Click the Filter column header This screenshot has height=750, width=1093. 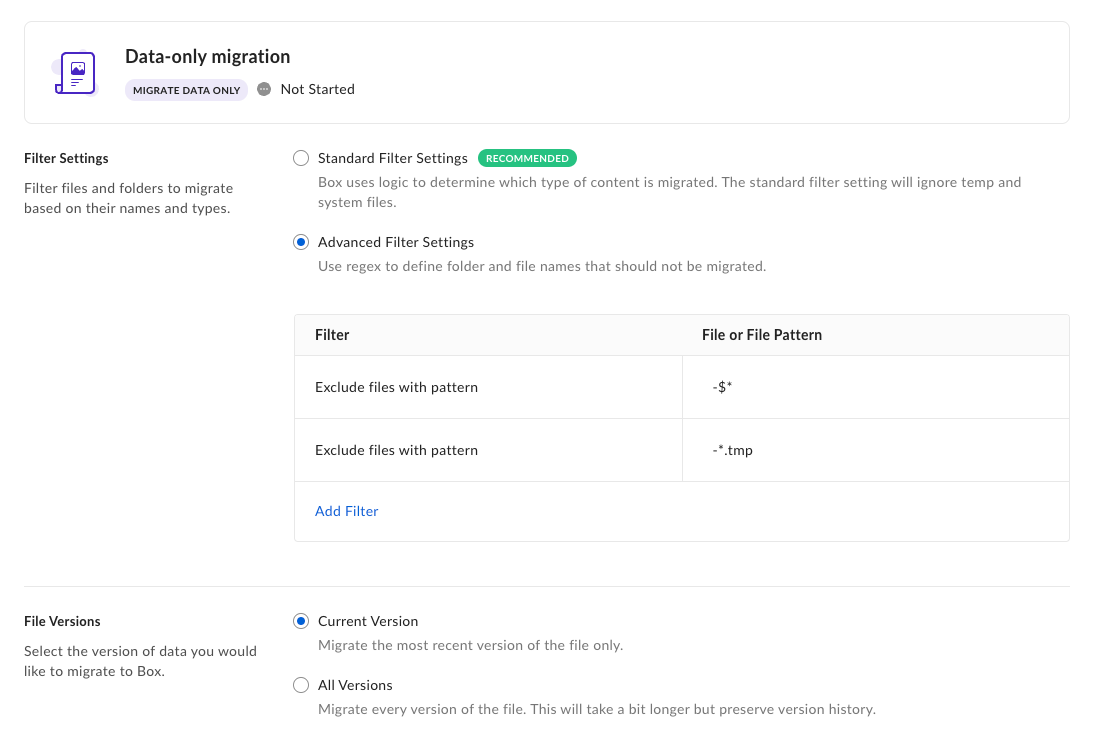(x=332, y=335)
